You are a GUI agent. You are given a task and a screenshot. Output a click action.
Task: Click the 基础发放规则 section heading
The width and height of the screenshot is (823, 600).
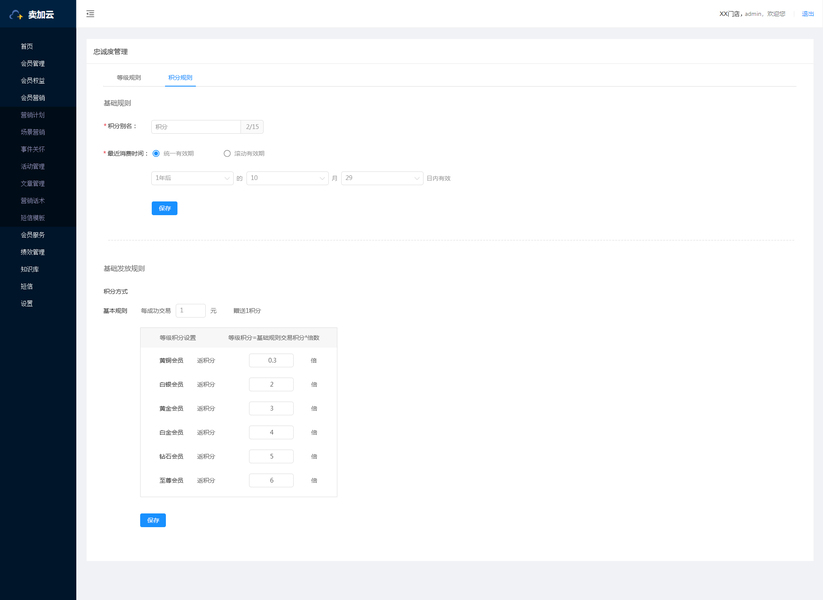coord(124,268)
